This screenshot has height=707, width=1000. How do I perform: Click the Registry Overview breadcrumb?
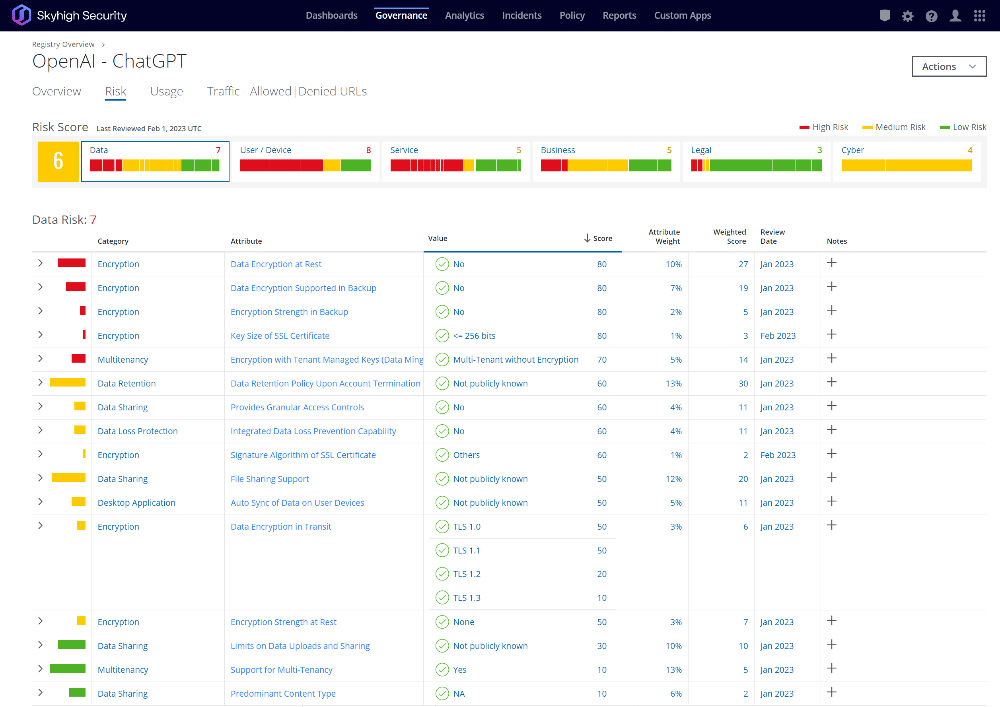click(x=63, y=44)
